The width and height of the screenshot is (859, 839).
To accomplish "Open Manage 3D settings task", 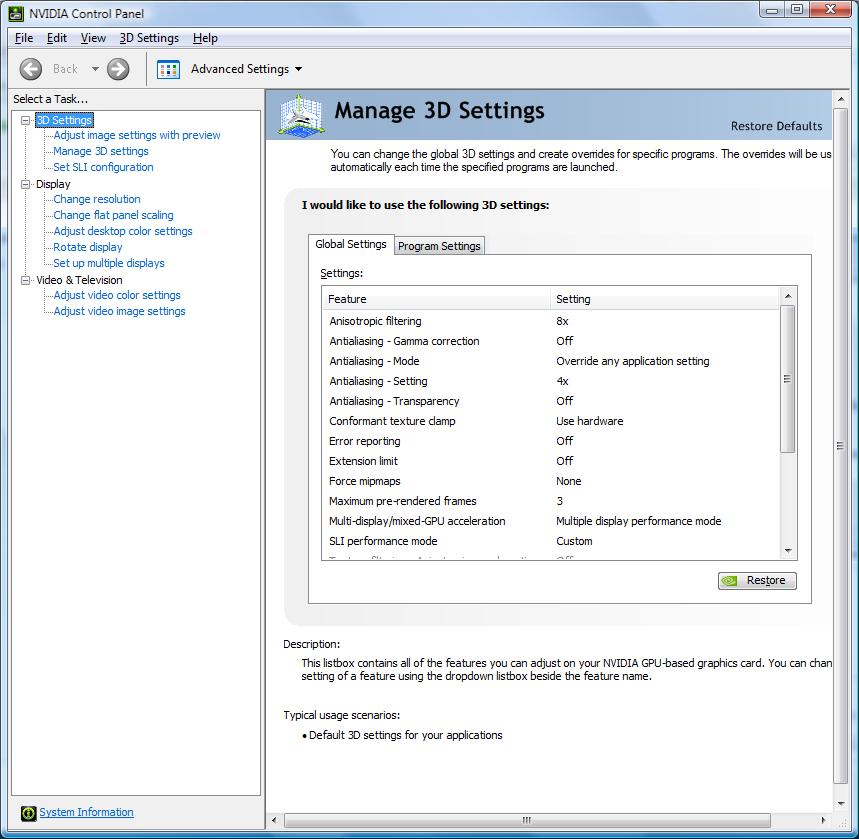I will tap(101, 151).
